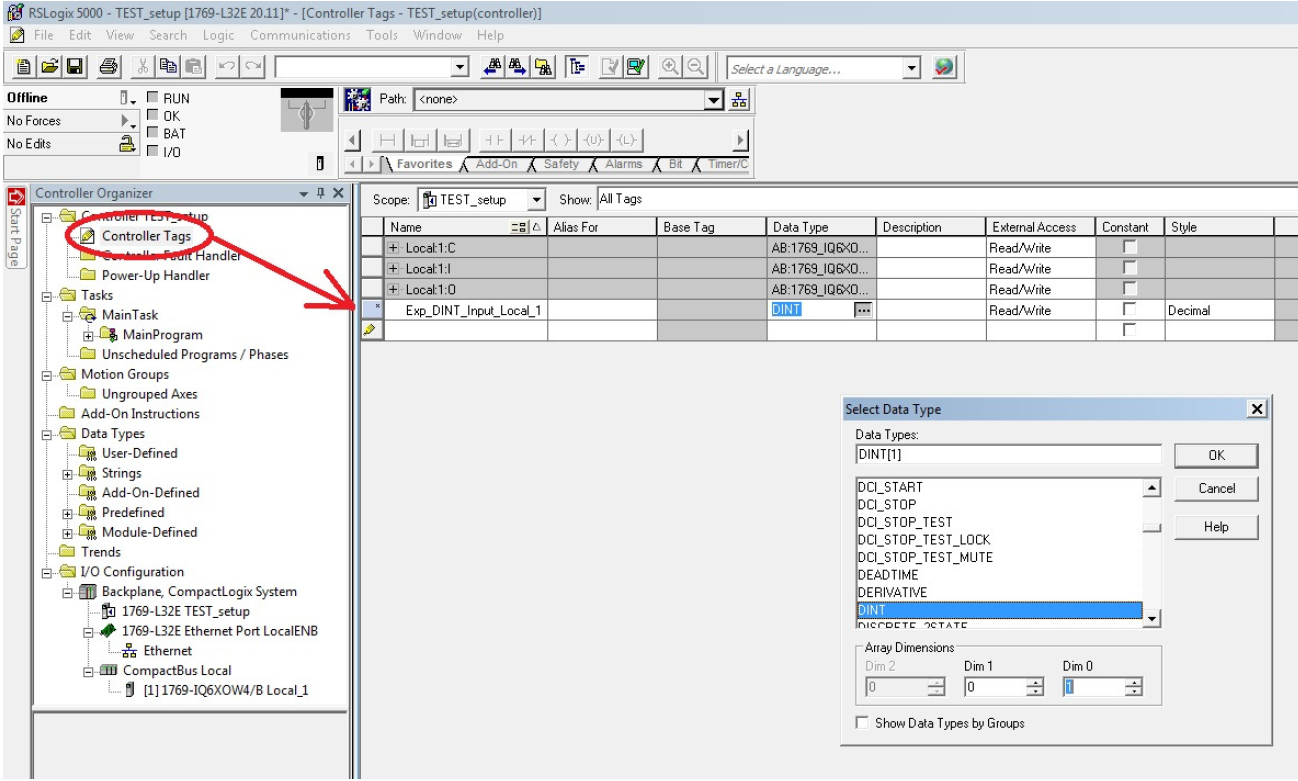The image size is (1298, 781).
Task: Click the Zoom Out magnifier icon
Action: click(x=695, y=68)
